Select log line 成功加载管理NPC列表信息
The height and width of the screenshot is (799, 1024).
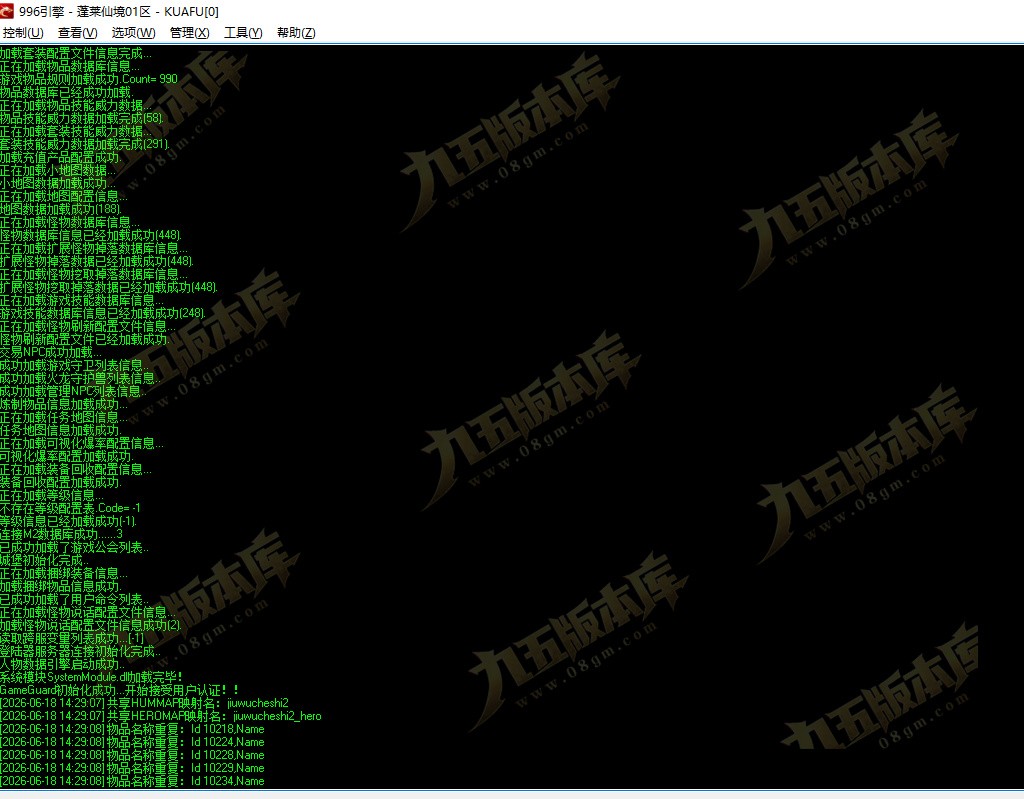click(x=74, y=391)
